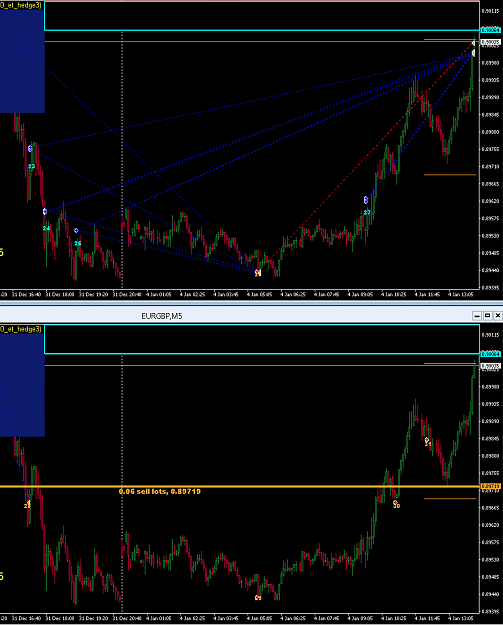
Task: Select the cyan rectangle in upper chart
Action: point(262,16)
